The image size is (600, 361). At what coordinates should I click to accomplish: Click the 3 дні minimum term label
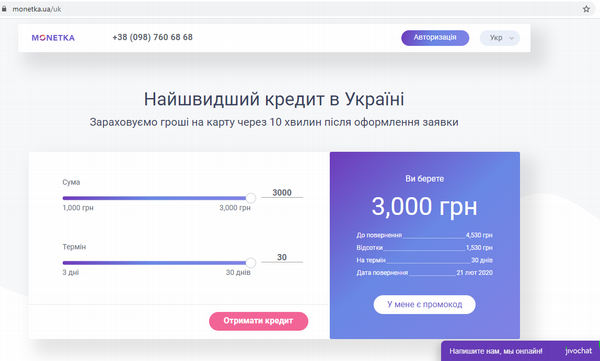pos(71,273)
